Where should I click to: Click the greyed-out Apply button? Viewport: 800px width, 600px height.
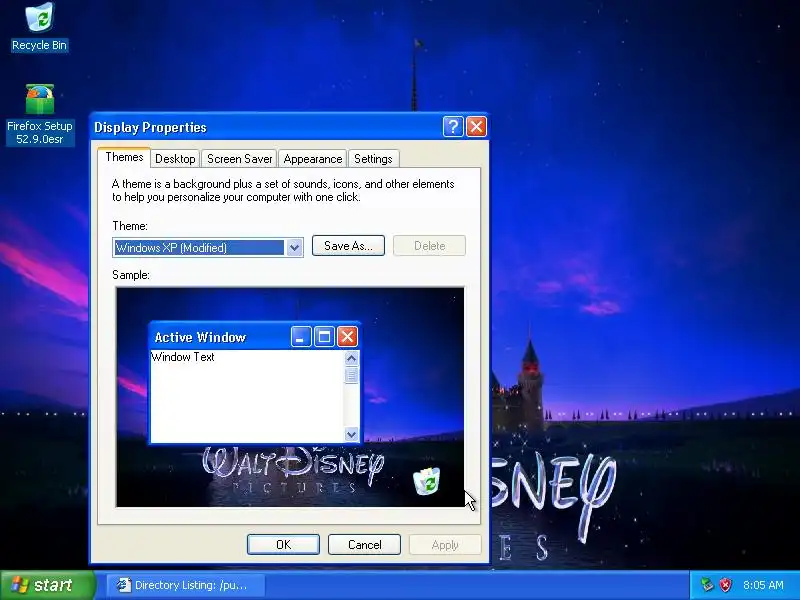click(445, 544)
